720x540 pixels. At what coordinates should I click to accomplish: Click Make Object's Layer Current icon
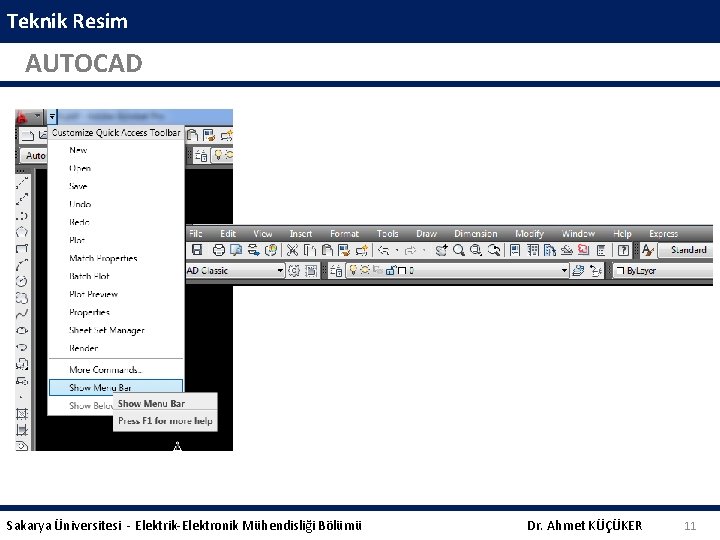click(578, 271)
